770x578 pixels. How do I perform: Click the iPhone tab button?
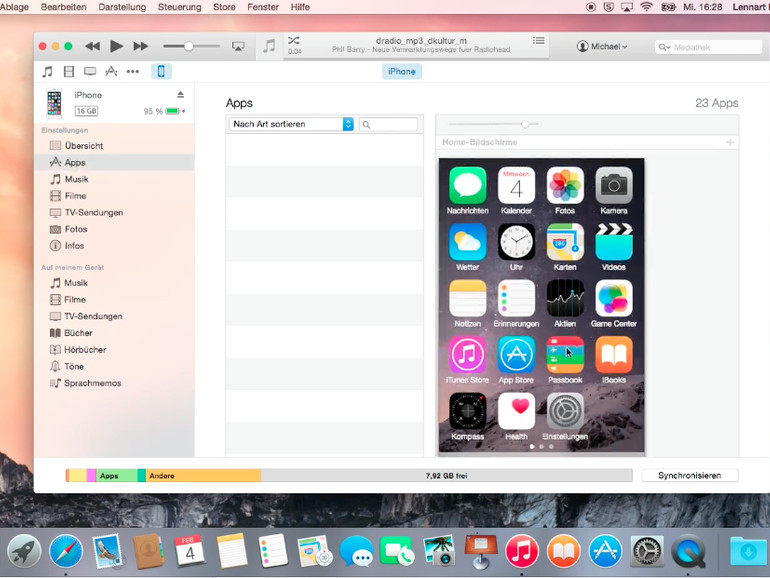[402, 72]
